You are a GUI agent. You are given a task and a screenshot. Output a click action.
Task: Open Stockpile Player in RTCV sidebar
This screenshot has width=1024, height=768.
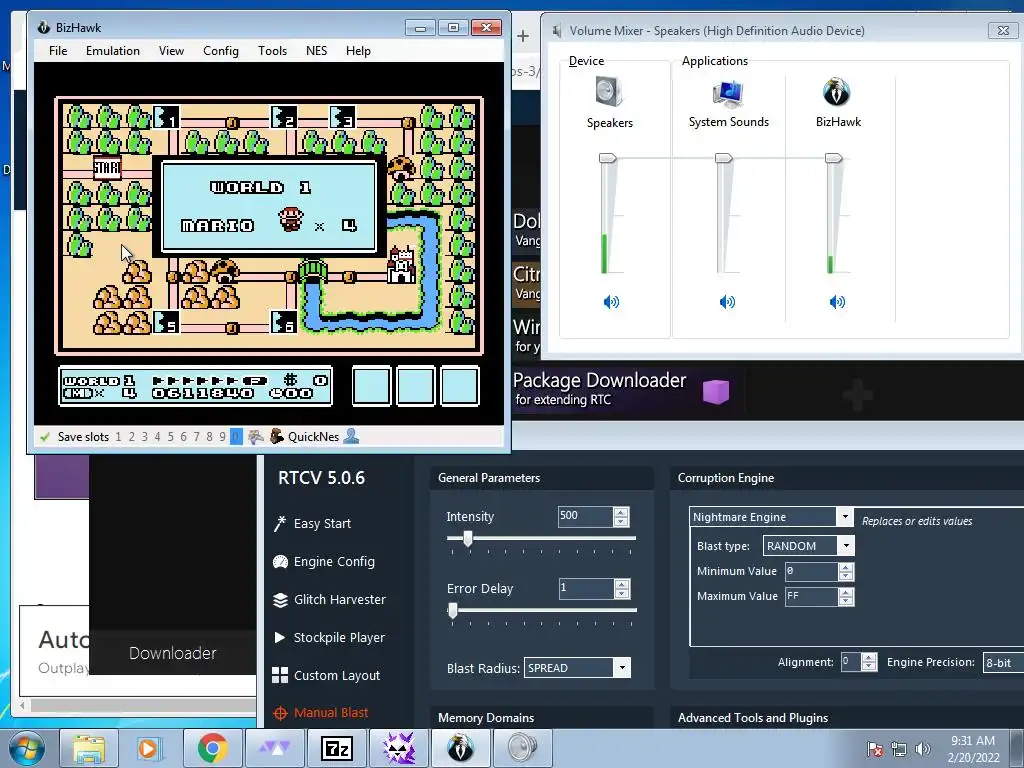coord(328,637)
